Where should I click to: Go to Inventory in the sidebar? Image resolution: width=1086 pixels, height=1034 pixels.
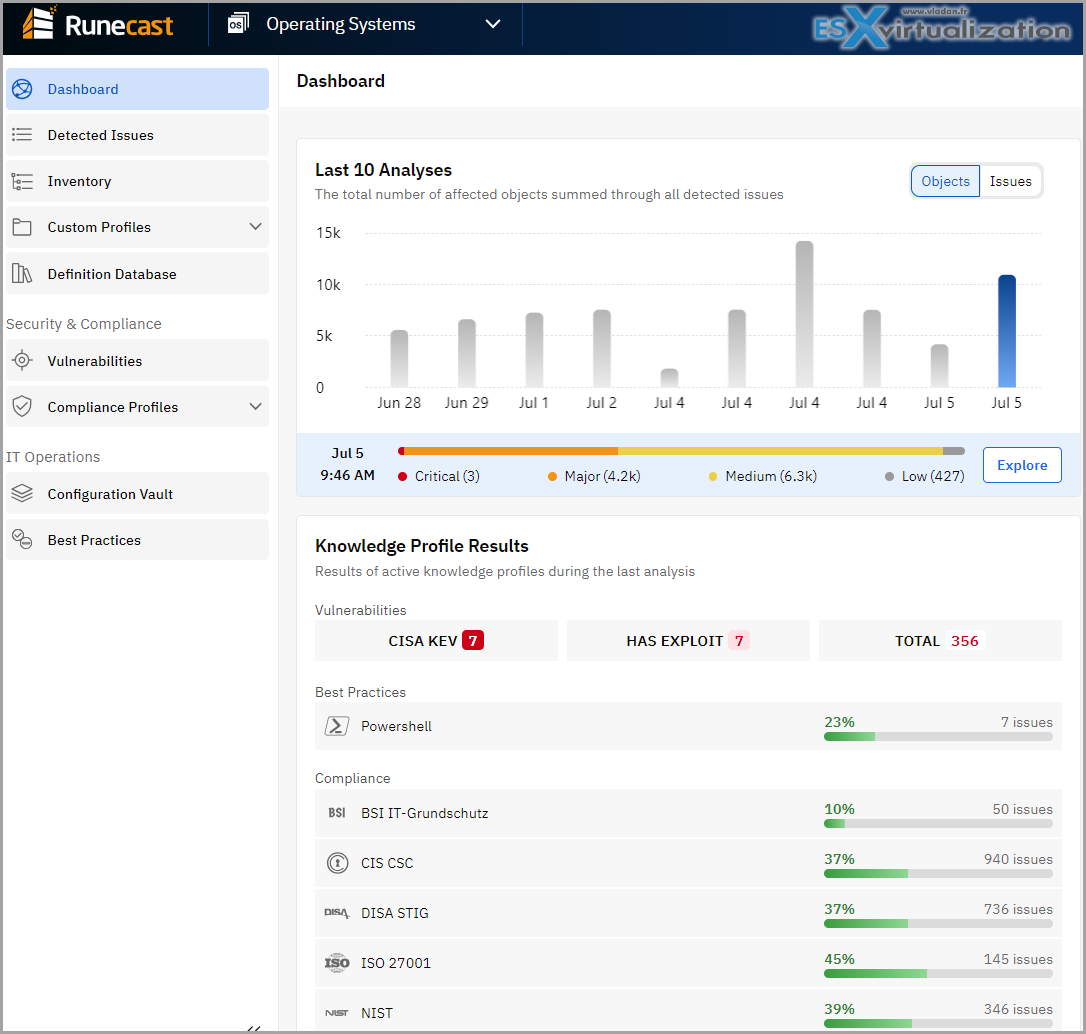click(x=137, y=181)
